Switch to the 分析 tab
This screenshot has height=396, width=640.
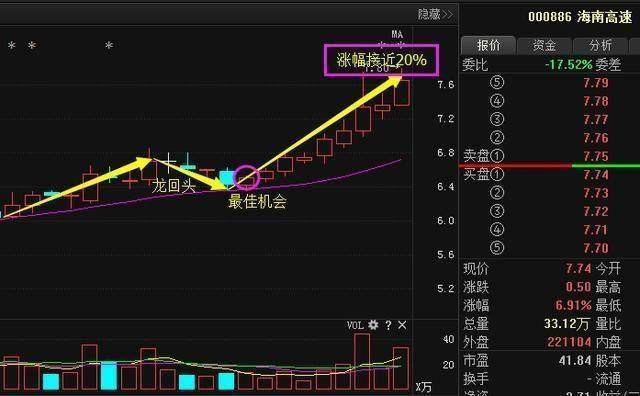click(x=600, y=45)
